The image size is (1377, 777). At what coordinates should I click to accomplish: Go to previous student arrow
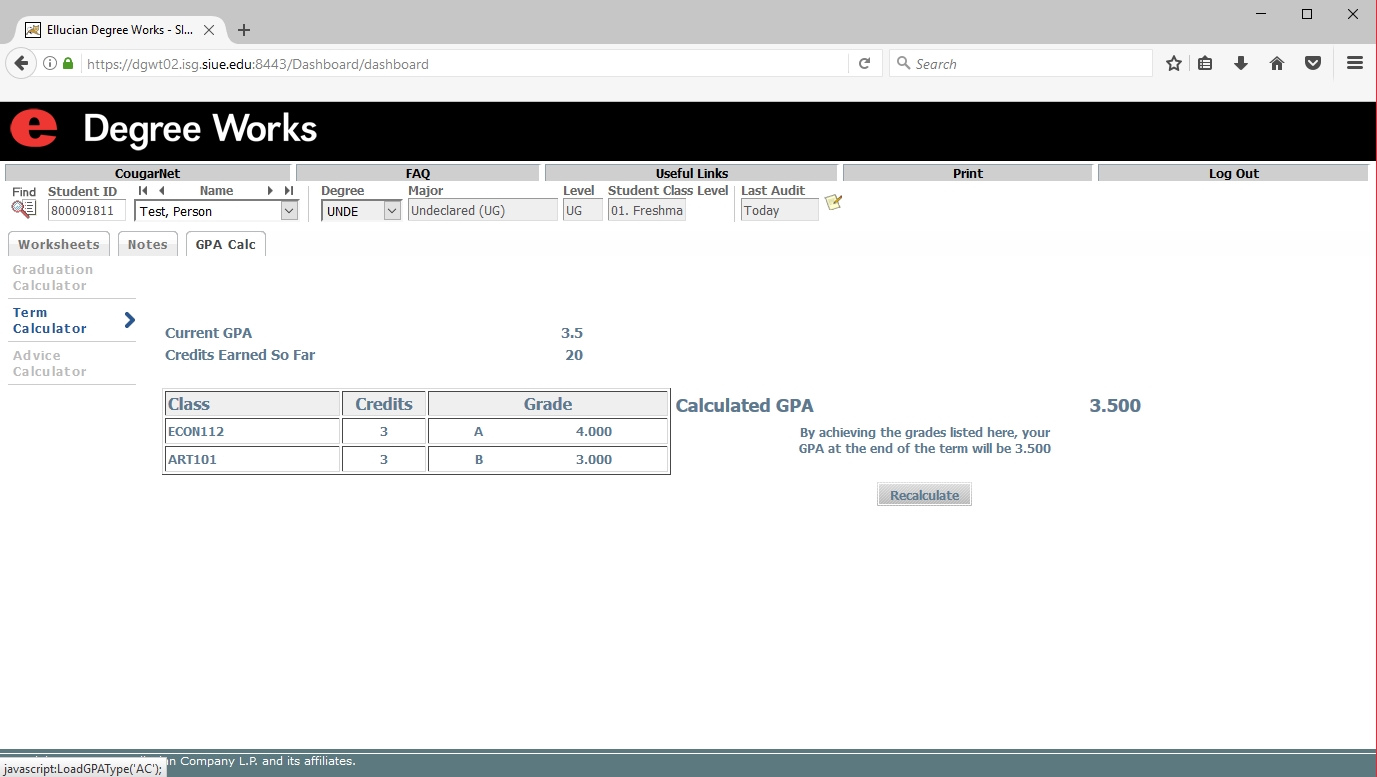(x=161, y=191)
